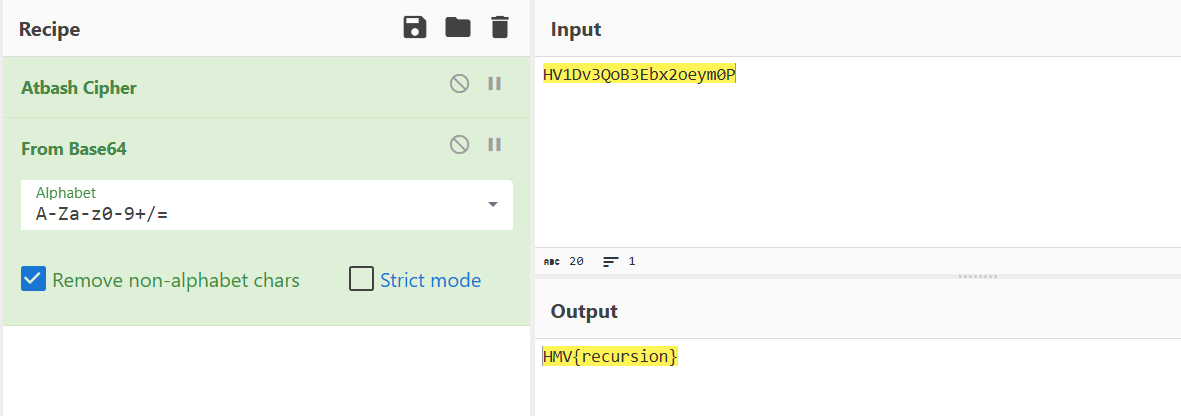Load a recipe via folder icon

[458, 28]
